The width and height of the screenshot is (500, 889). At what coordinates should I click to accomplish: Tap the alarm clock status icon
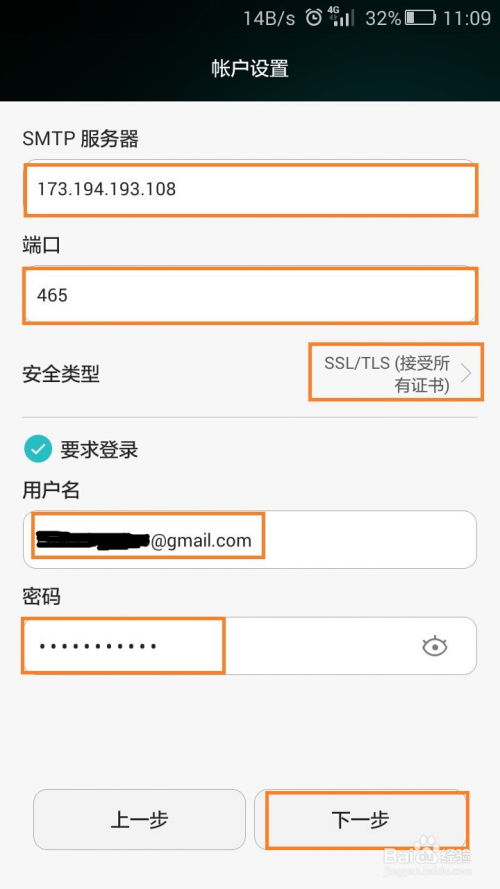pyautogui.click(x=313, y=18)
